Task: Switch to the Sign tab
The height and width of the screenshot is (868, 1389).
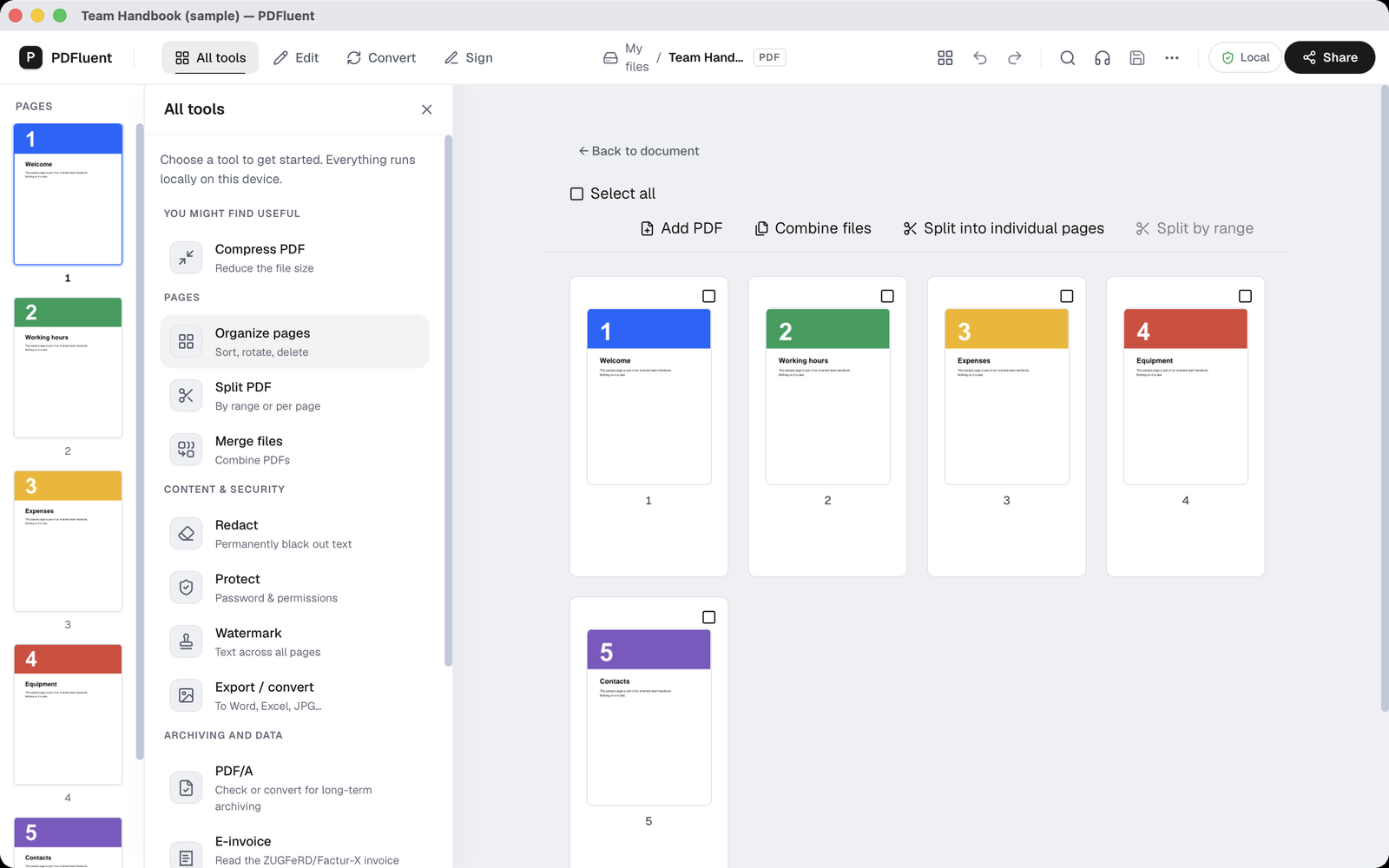Action: point(469,57)
